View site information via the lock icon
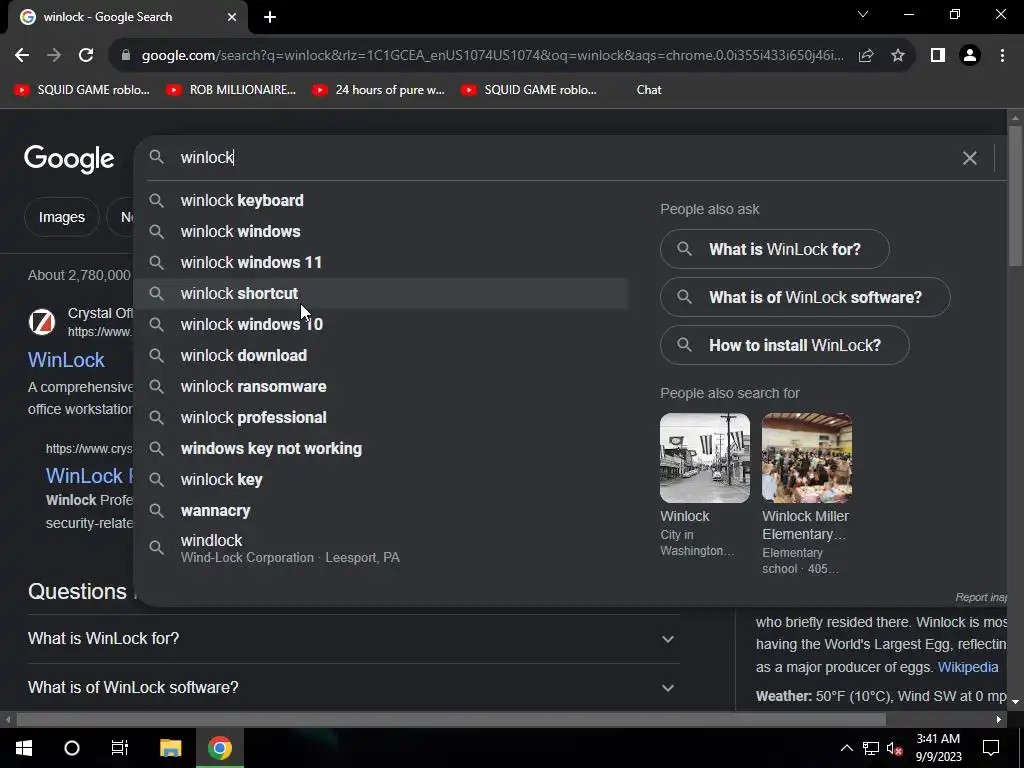 (126, 56)
